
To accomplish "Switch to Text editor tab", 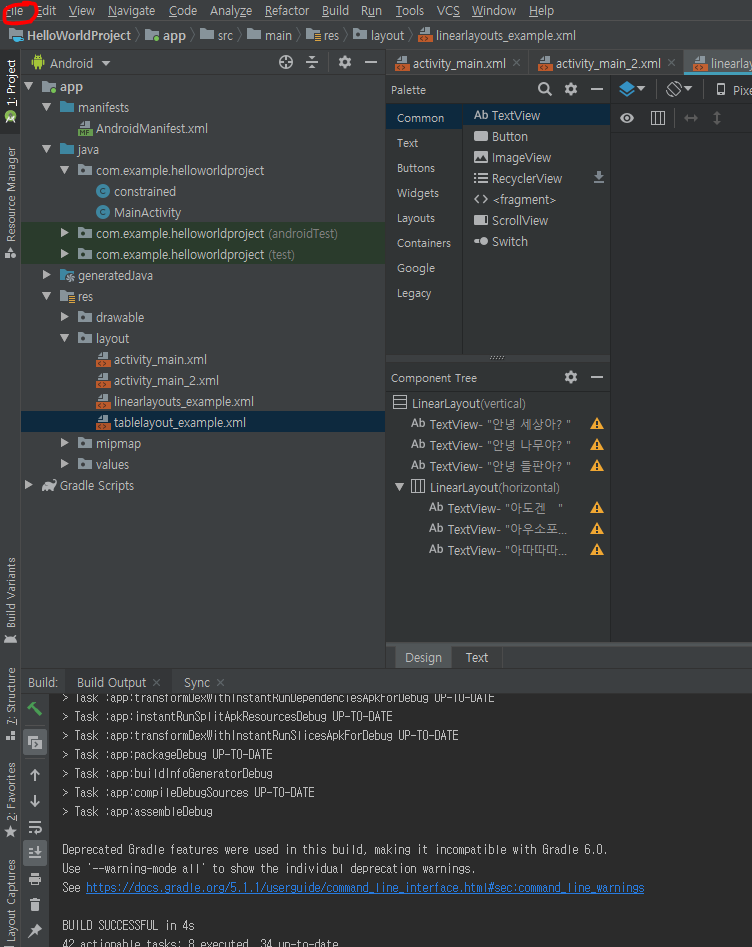I will pyautogui.click(x=477, y=658).
